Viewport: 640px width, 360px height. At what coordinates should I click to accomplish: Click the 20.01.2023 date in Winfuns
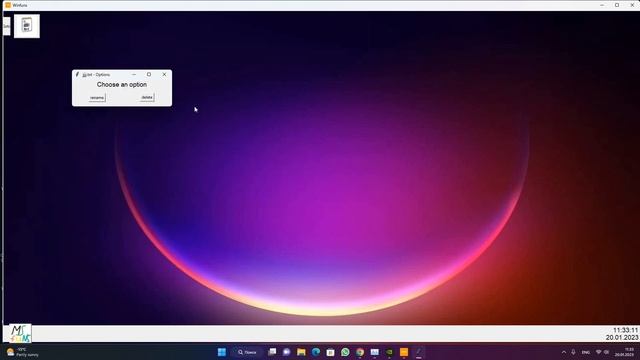pyautogui.click(x=622, y=338)
